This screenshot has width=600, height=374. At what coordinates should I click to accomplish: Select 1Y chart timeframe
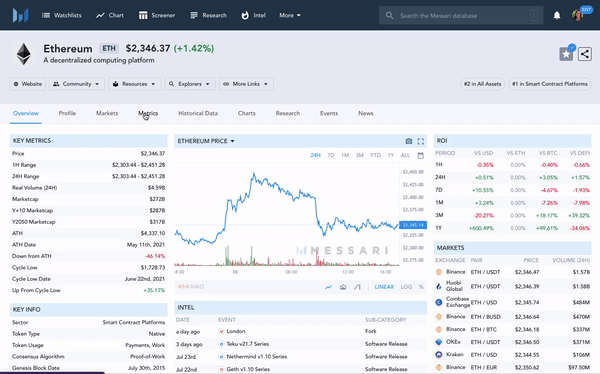tap(391, 155)
